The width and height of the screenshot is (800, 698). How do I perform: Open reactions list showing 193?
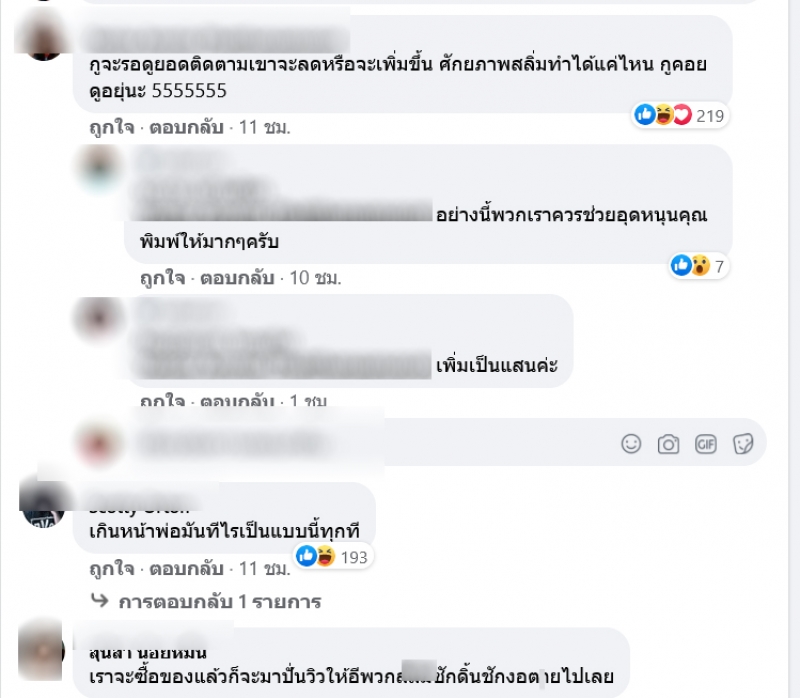pyautogui.click(x=334, y=557)
